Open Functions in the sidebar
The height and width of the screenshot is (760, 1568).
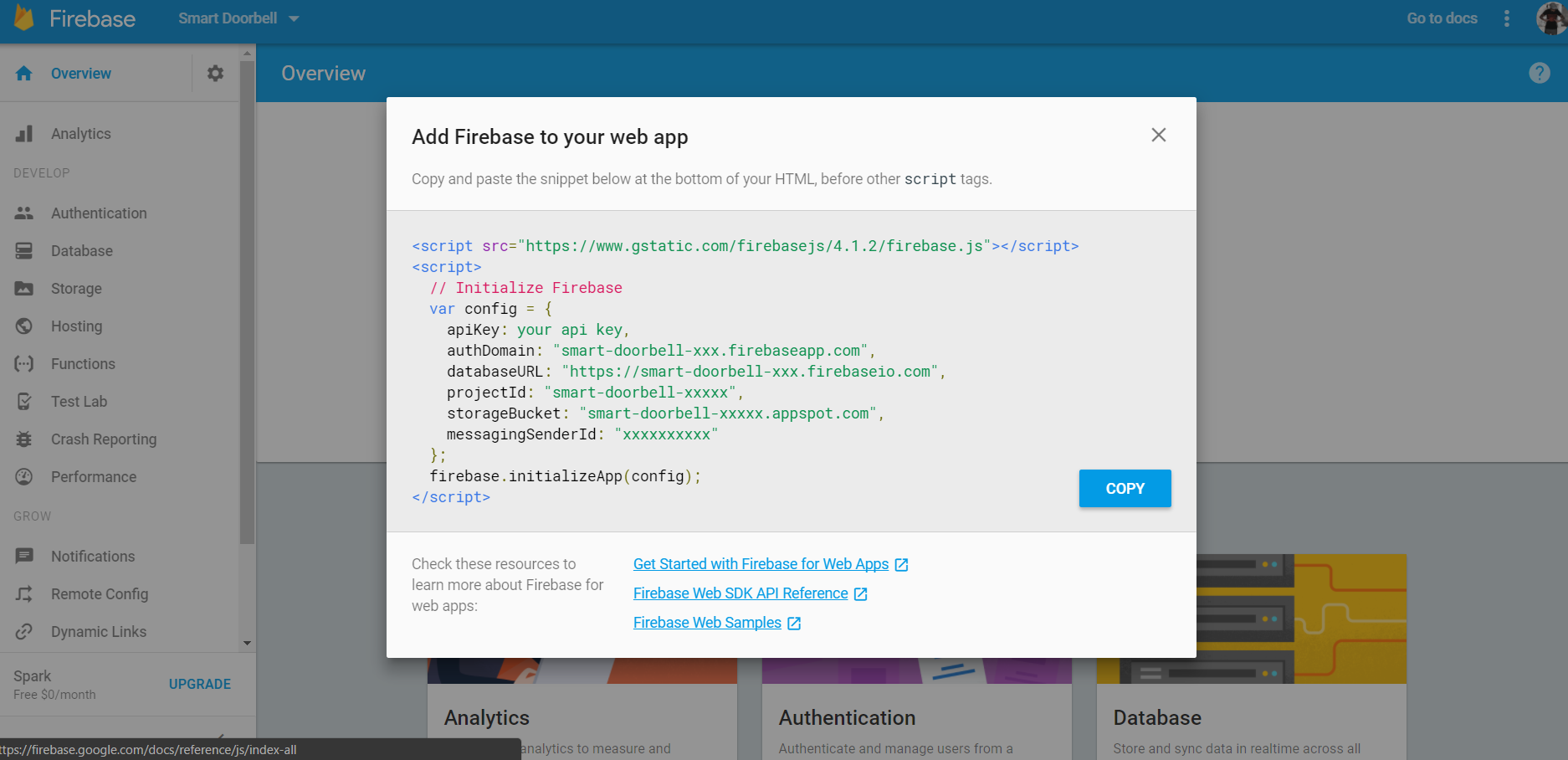(83, 364)
